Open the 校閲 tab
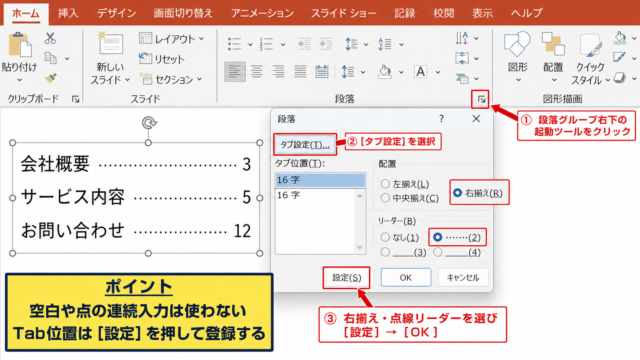Image resolution: width=640 pixels, height=360 pixels. 444,13
